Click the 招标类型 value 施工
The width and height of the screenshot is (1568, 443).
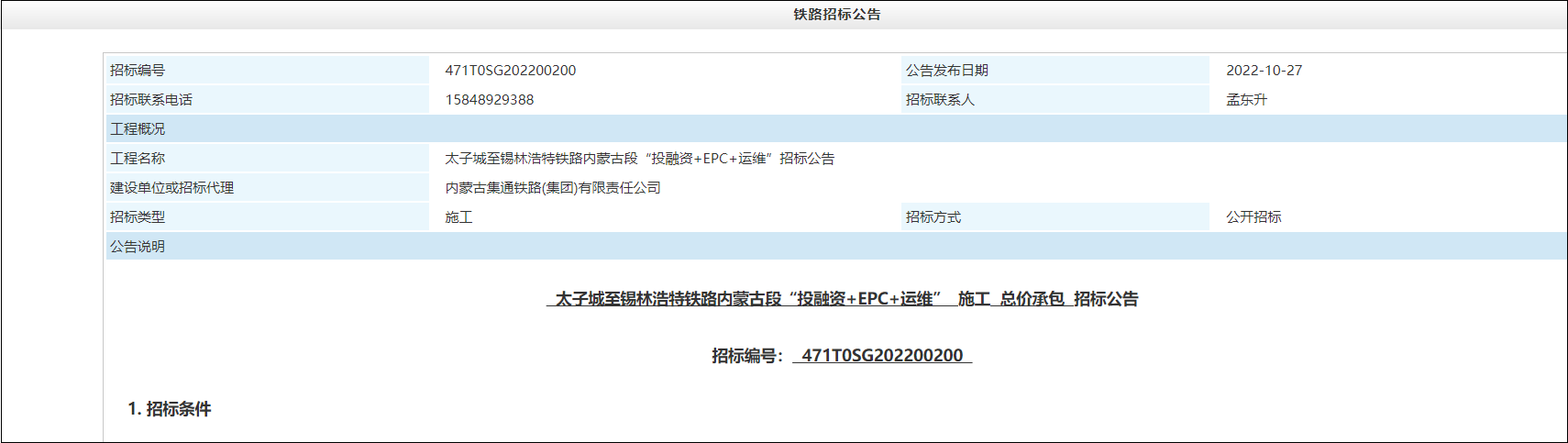[458, 217]
